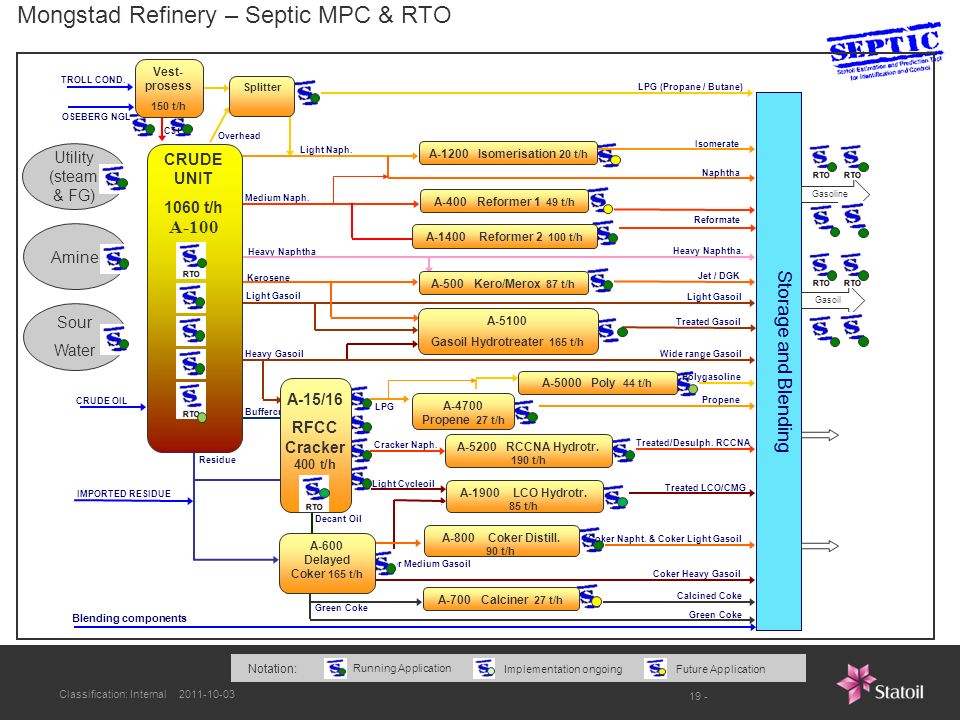Select the A-4700 Propene box
Screen dimensions: 960x720
463,412
